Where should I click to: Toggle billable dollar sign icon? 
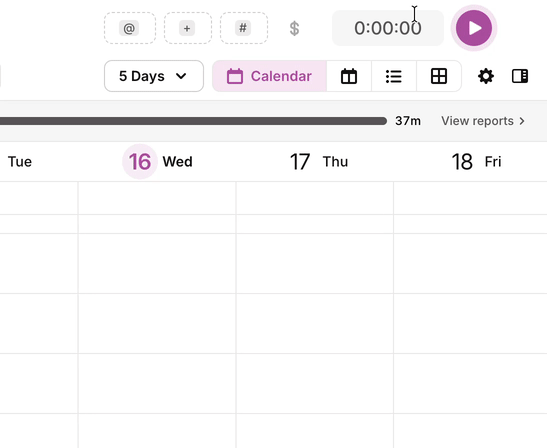(294, 28)
